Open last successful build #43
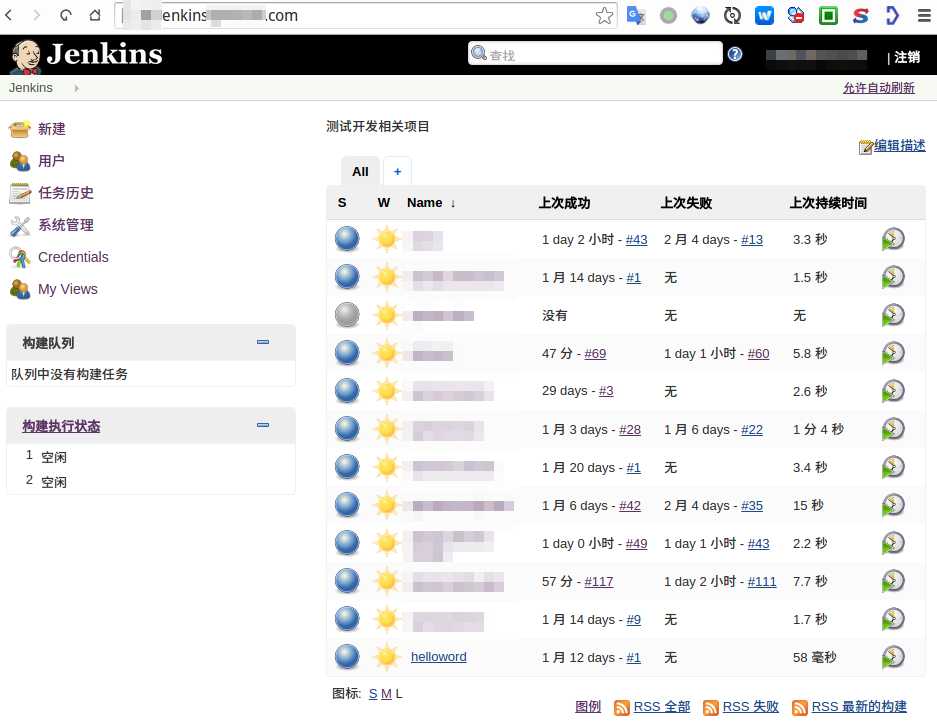The width and height of the screenshot is (937, 722). (x=636, y=240)
